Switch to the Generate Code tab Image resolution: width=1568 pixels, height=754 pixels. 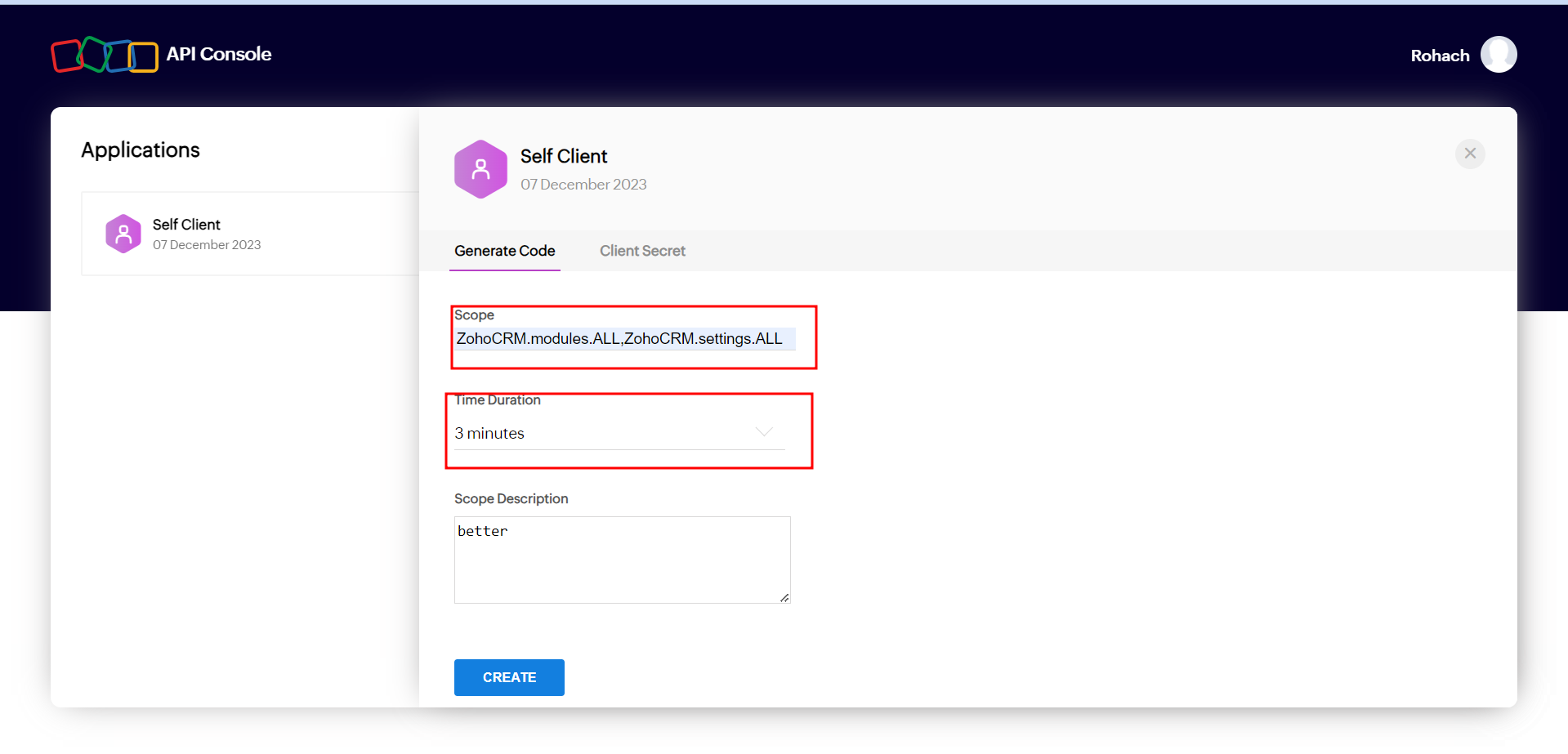[x=505, y=251]
